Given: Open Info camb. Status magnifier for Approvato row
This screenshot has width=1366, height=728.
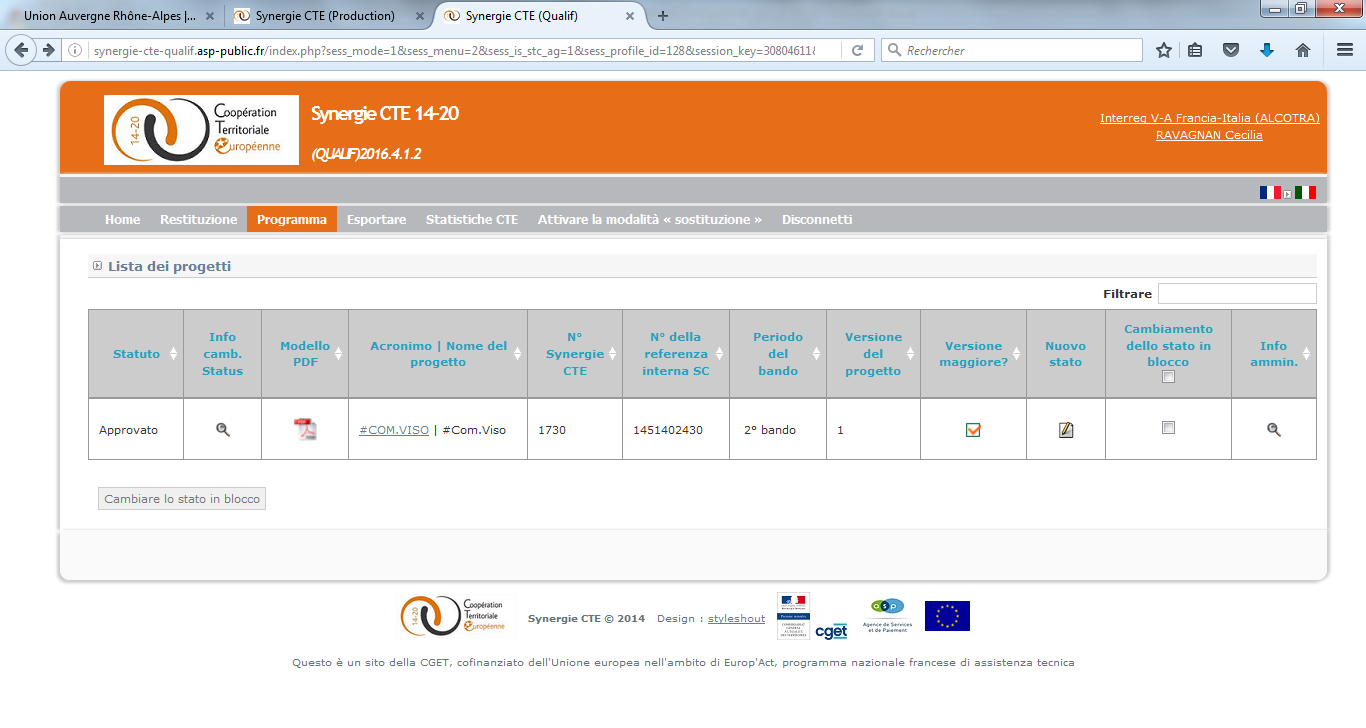Looking at the screenshot, I should coord(223,429).
